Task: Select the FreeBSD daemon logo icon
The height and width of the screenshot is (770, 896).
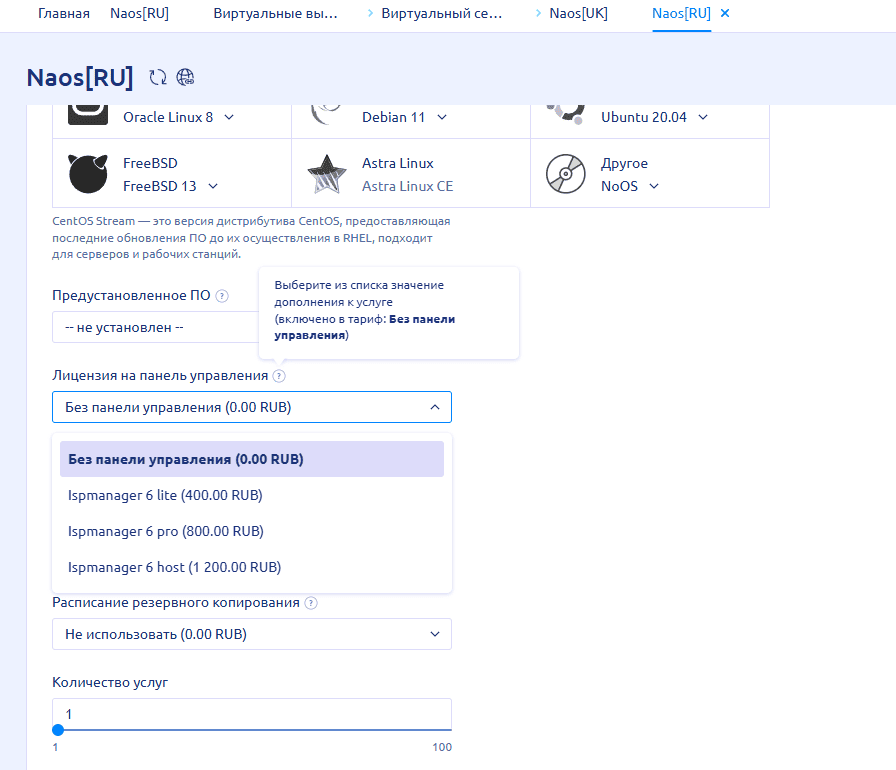Action: click(x=88, y=174)
